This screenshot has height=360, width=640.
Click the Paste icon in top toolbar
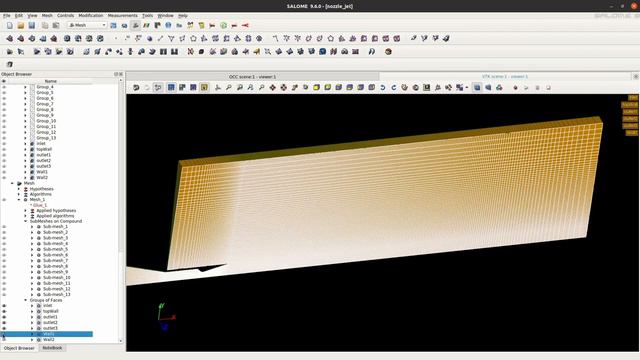(x=56, y=25)
